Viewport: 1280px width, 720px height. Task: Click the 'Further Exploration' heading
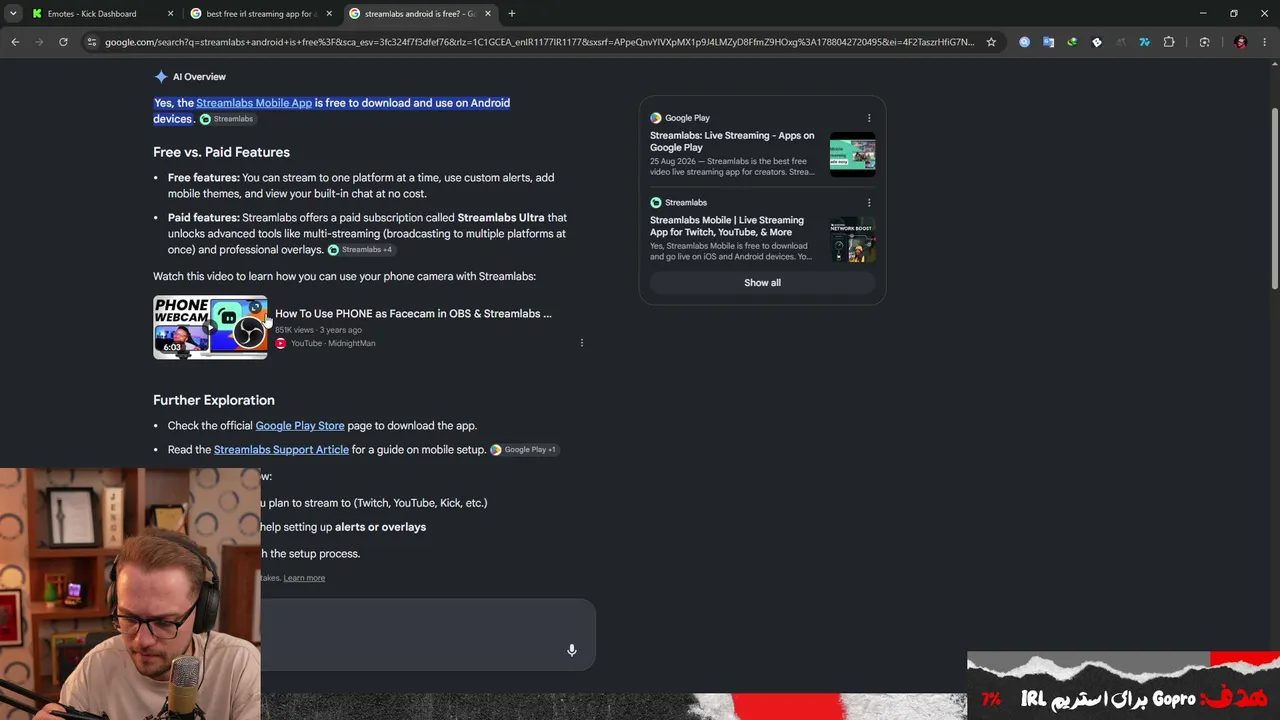coord(214,400)
